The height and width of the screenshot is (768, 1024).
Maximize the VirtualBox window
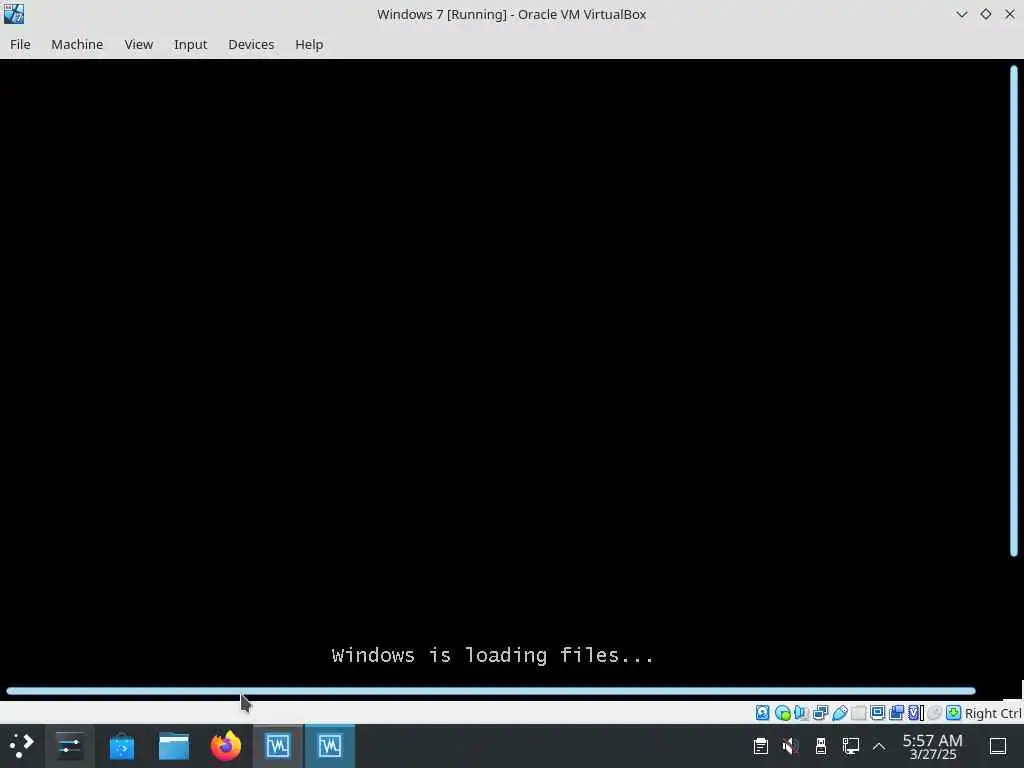[985, 14]
